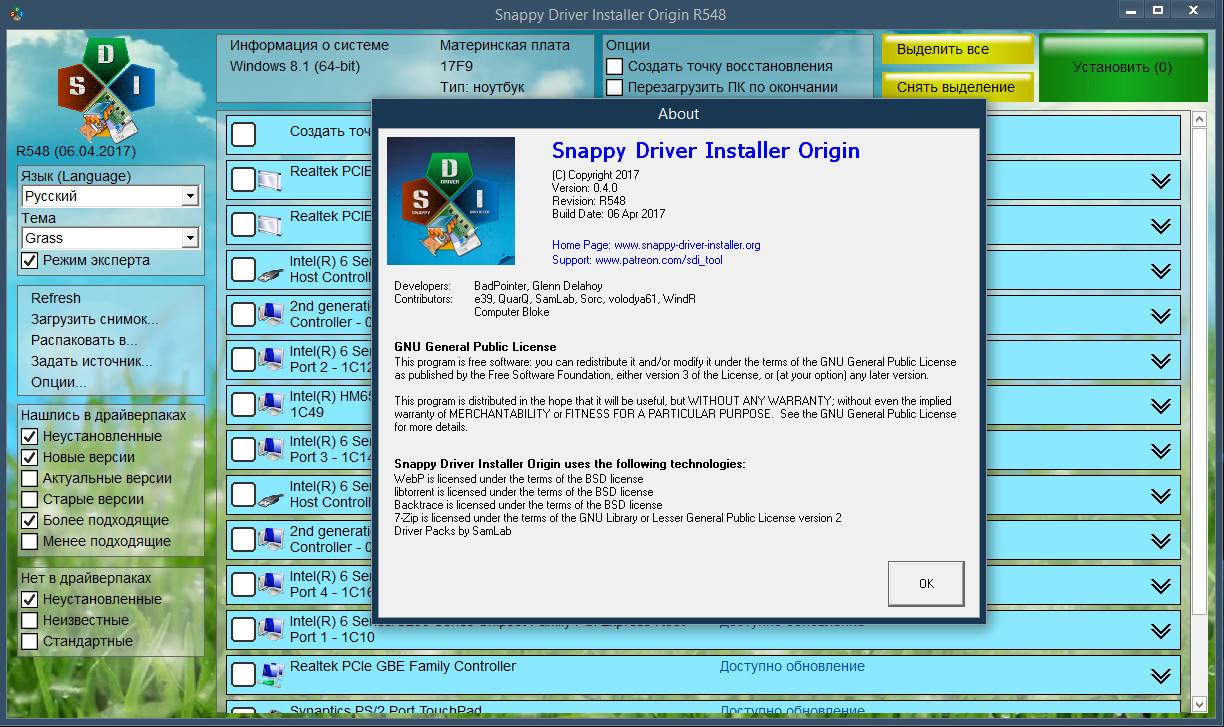Open 'Опции...' in the left menu
The image size is (1224, 727).
point(59,382)
